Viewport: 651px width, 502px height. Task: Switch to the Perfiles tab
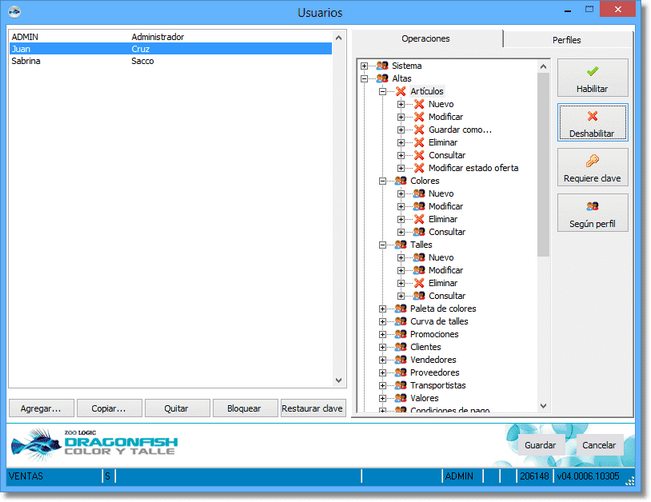(566, 40)
